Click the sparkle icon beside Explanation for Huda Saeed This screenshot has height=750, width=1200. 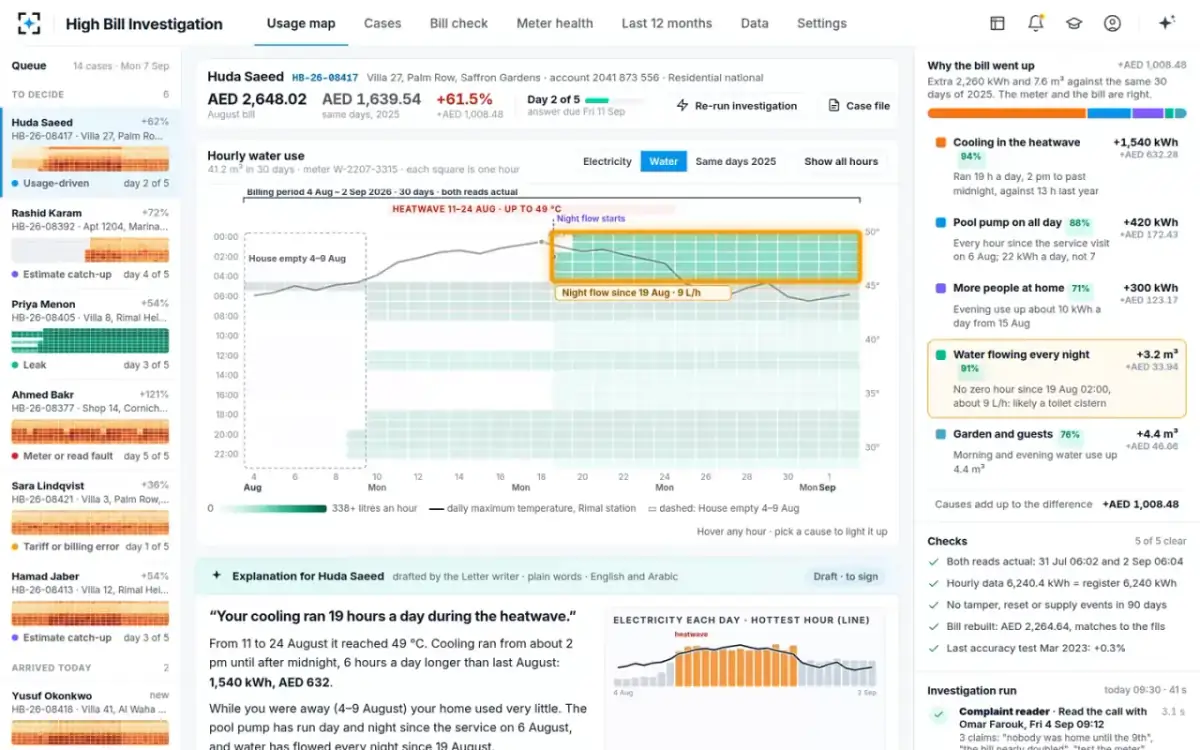click(x=216, y=576)
